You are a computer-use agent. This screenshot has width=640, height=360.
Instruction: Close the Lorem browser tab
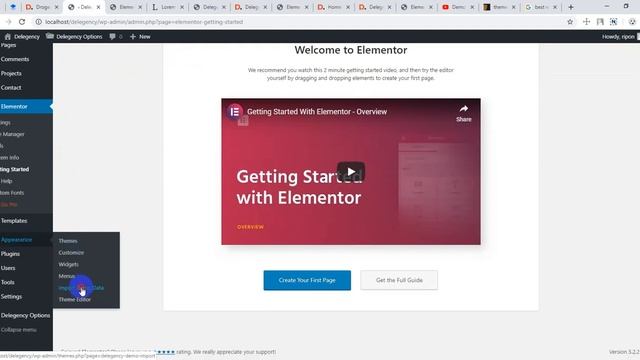(x=182, y=7)
